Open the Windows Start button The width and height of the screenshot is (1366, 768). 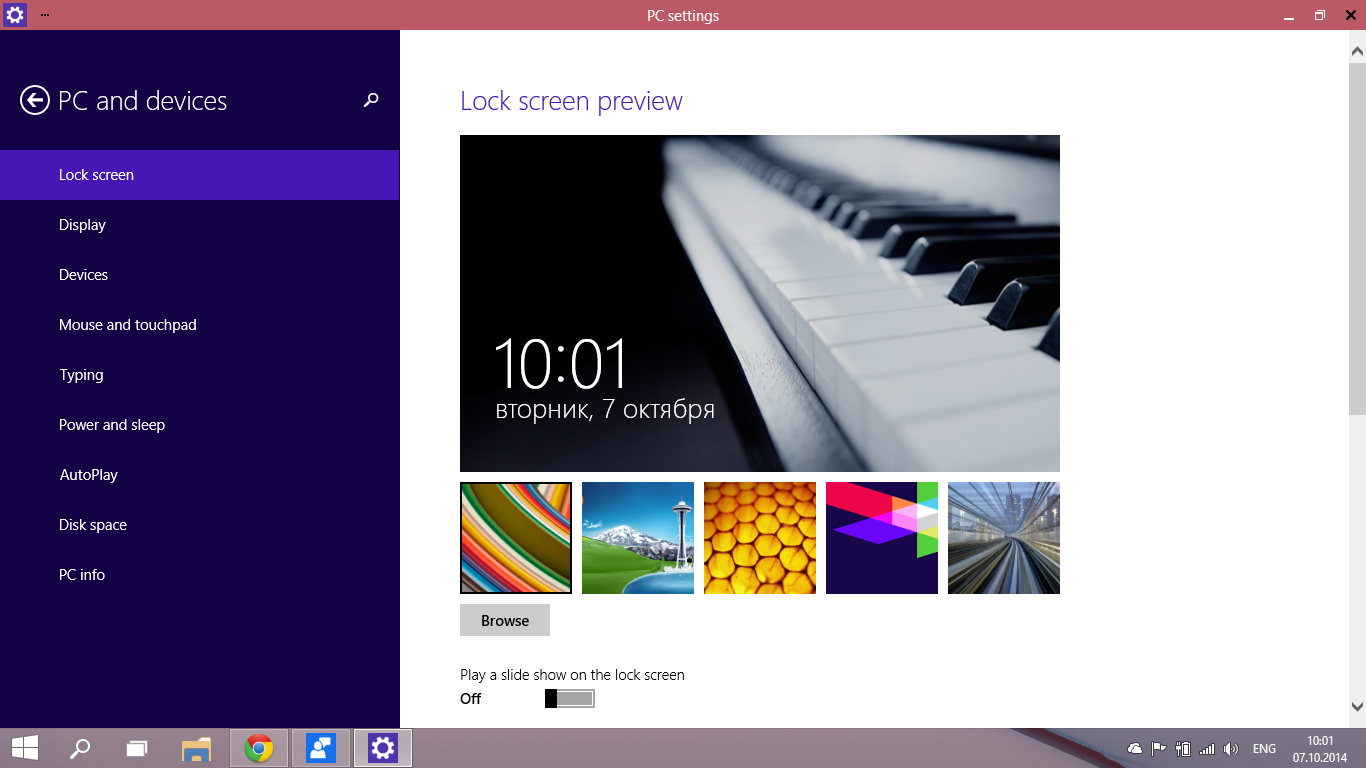coord(25,748)
